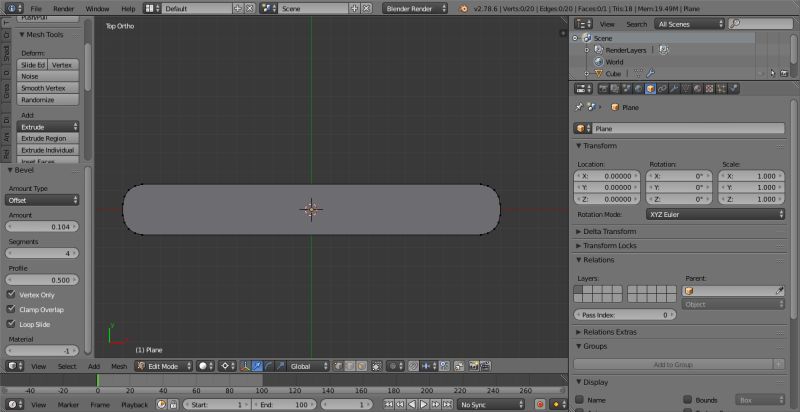800x412 pixels.
Task: Open the Window menu
Action: click(97, 9)
